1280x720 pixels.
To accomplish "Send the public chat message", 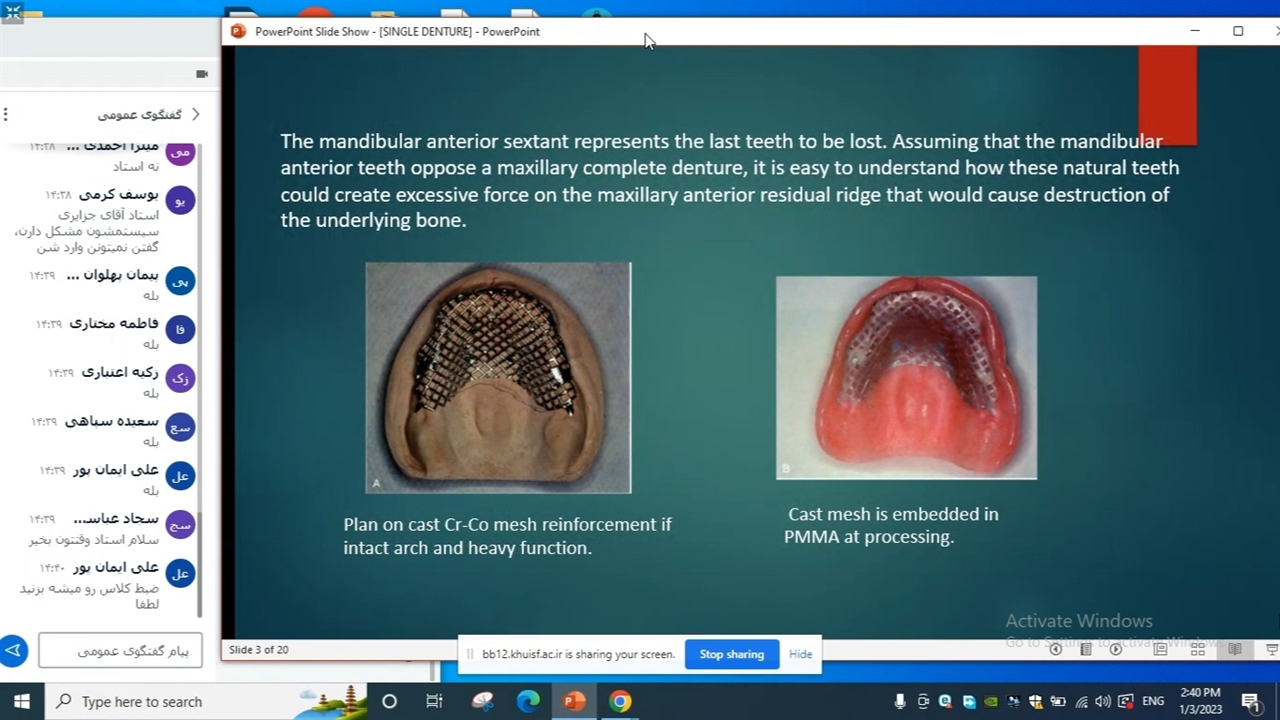I will click(14, 651).
